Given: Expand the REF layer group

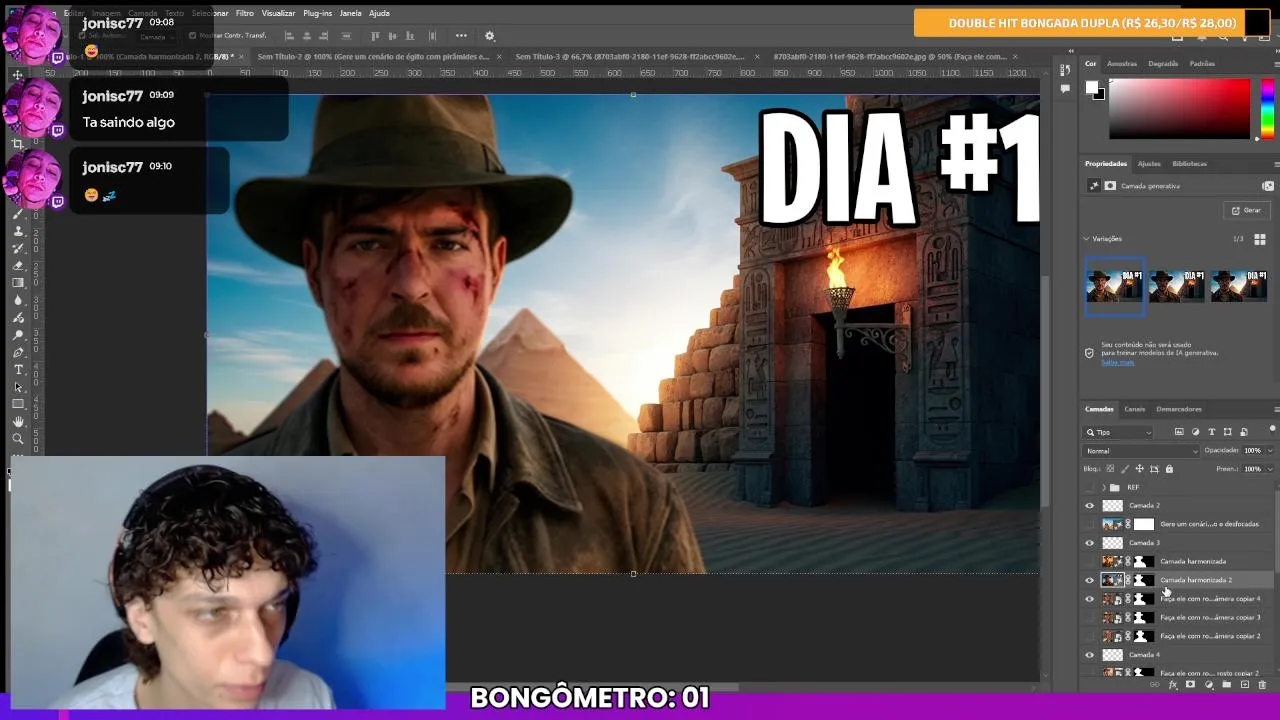Looking at the screenshot, I should click(x=1104, y=488).
